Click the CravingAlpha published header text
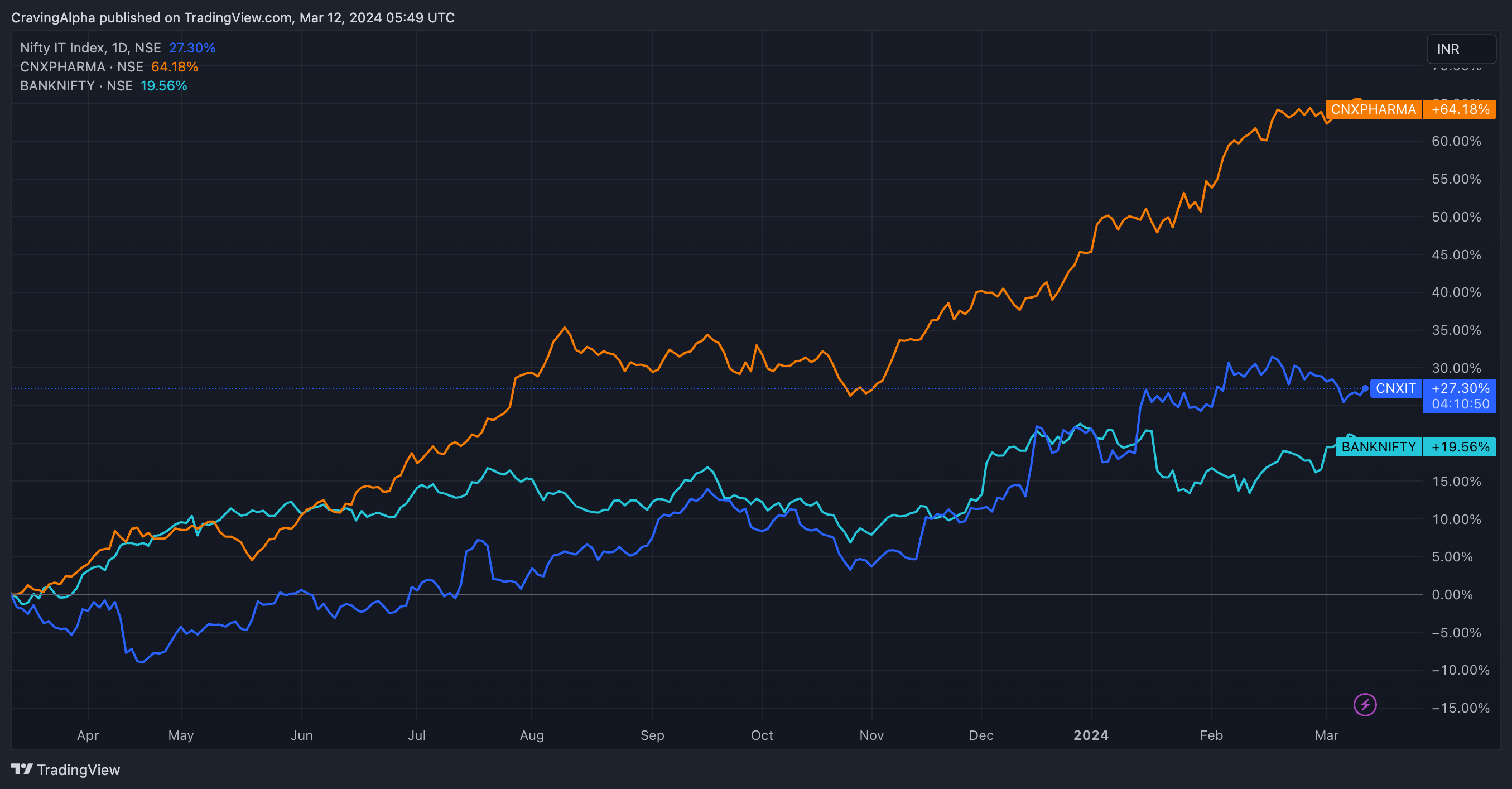Image resolution: width=1512 pixels, height=789 pixels. 233,18
